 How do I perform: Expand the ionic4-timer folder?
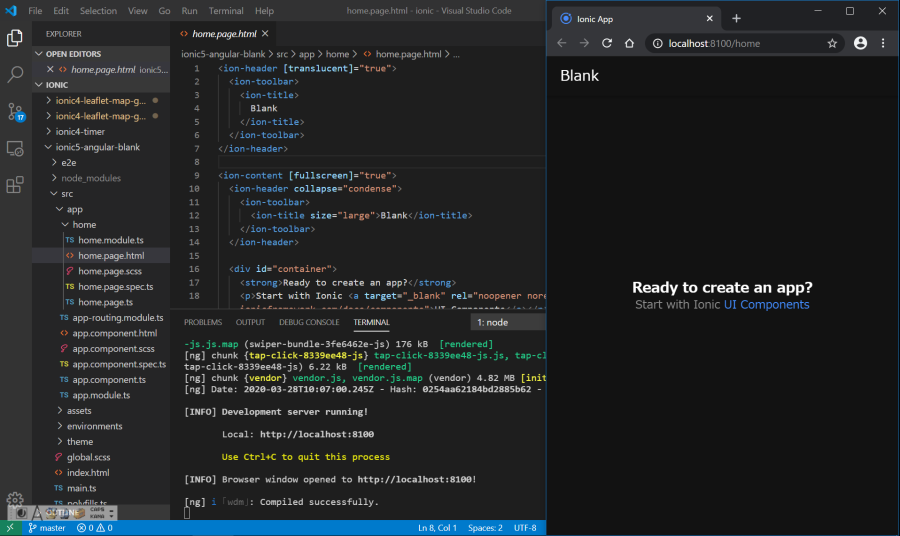[80, 131]
